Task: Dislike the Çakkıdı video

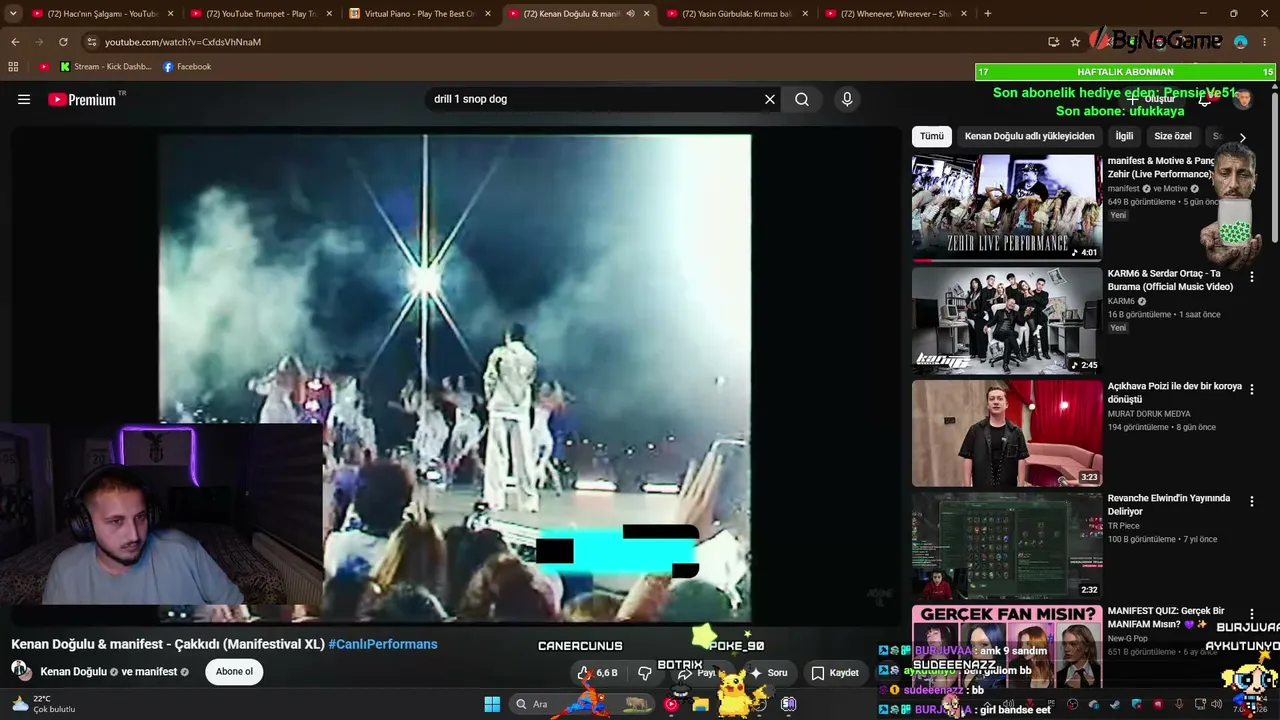Action: click(x=645, y=673)
